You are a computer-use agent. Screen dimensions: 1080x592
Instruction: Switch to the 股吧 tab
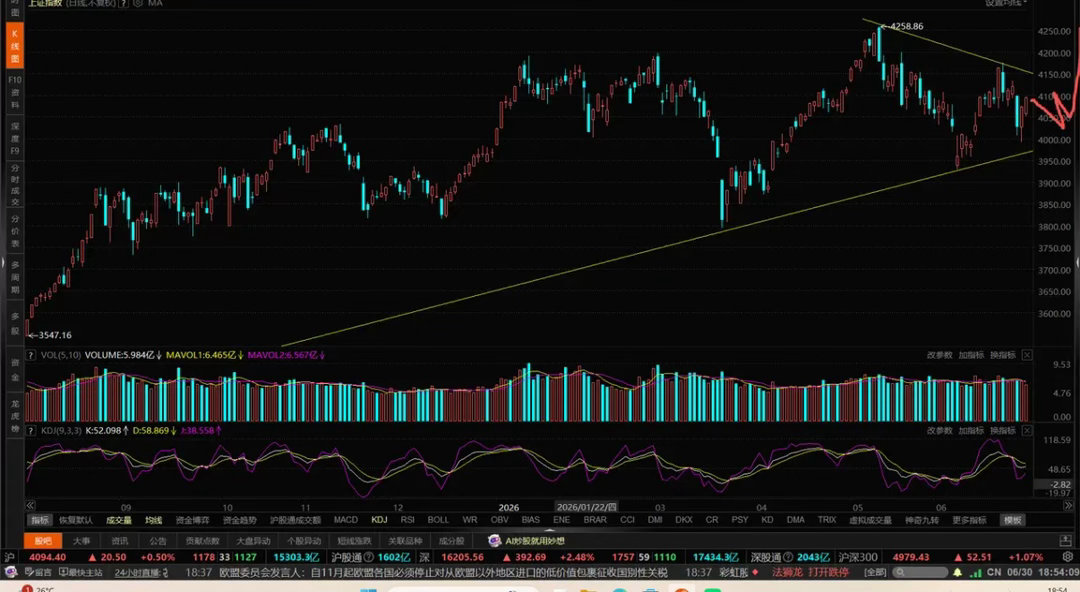point(43,541)
